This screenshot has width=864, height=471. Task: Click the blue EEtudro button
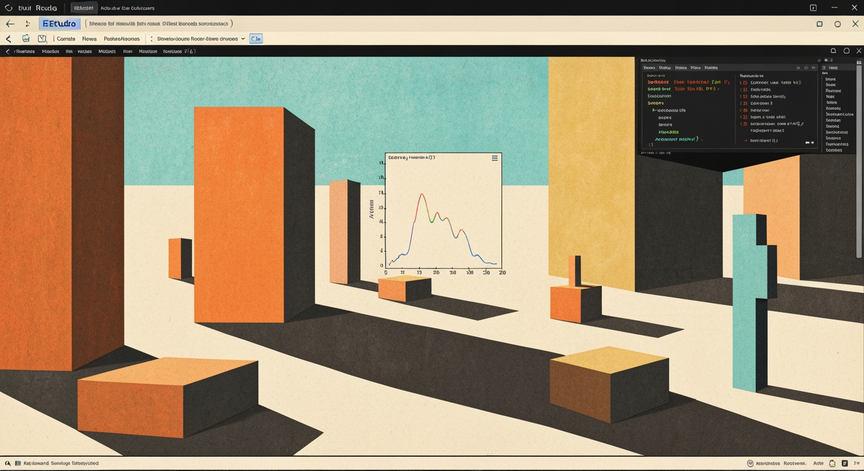60,24
